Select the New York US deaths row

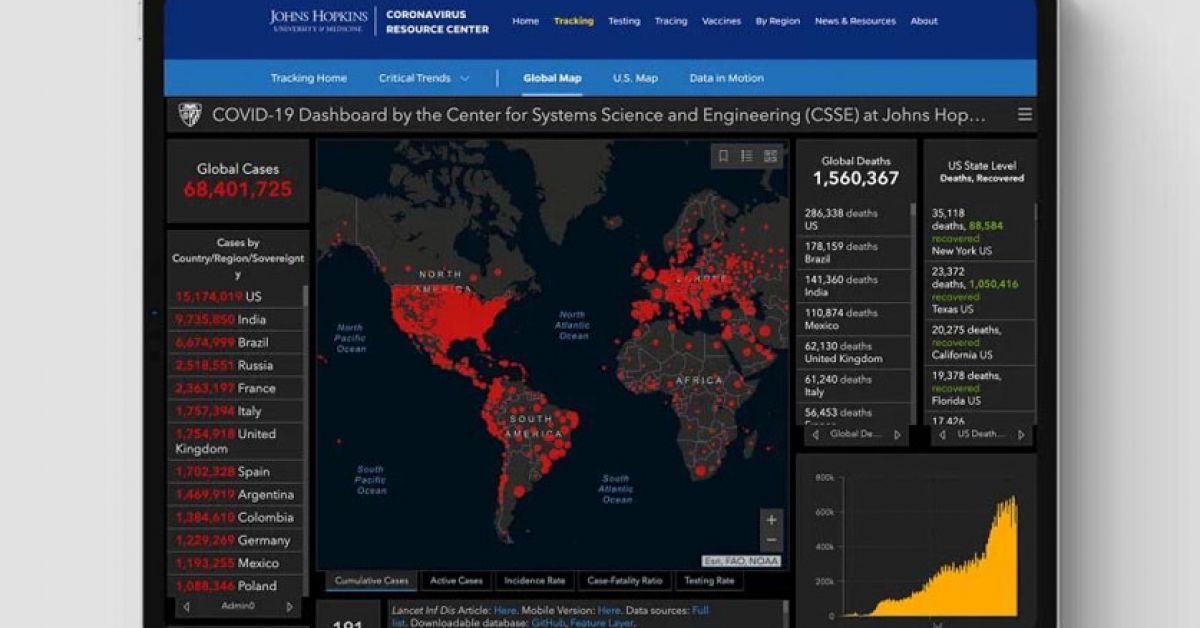click(x=979, y=232)
